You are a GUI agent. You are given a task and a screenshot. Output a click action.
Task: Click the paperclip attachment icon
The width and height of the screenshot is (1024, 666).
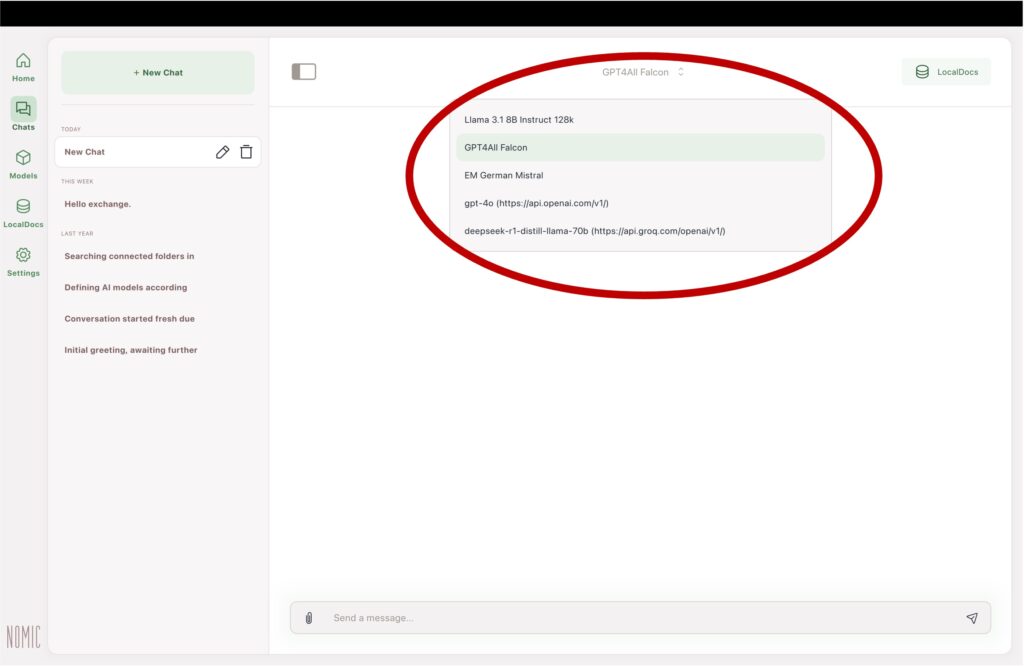tap(309, 618)
